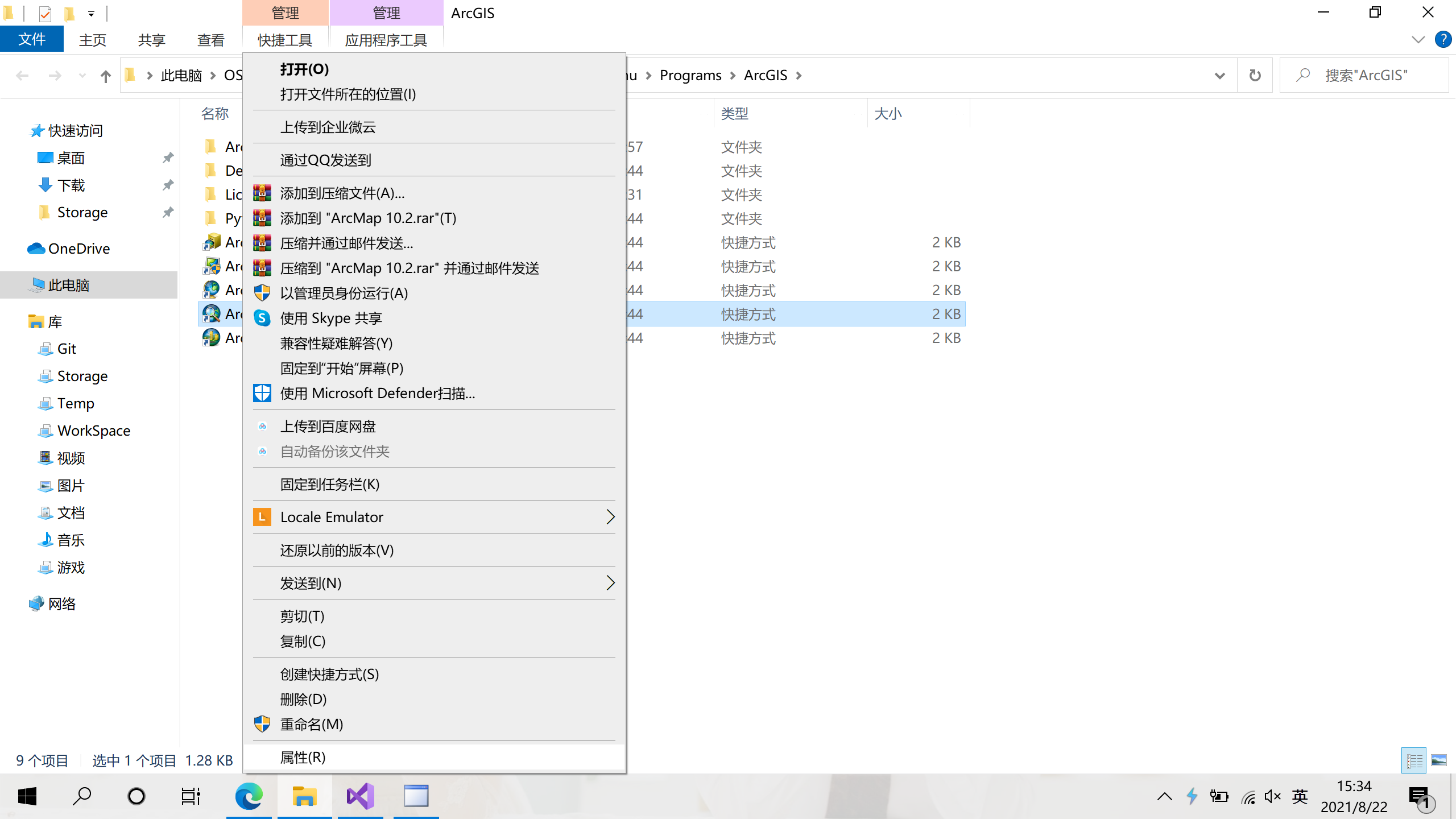The height and width of the screenshot is (819, 1456).
Task: Open the notification center icon
Action: [1421, 797]
